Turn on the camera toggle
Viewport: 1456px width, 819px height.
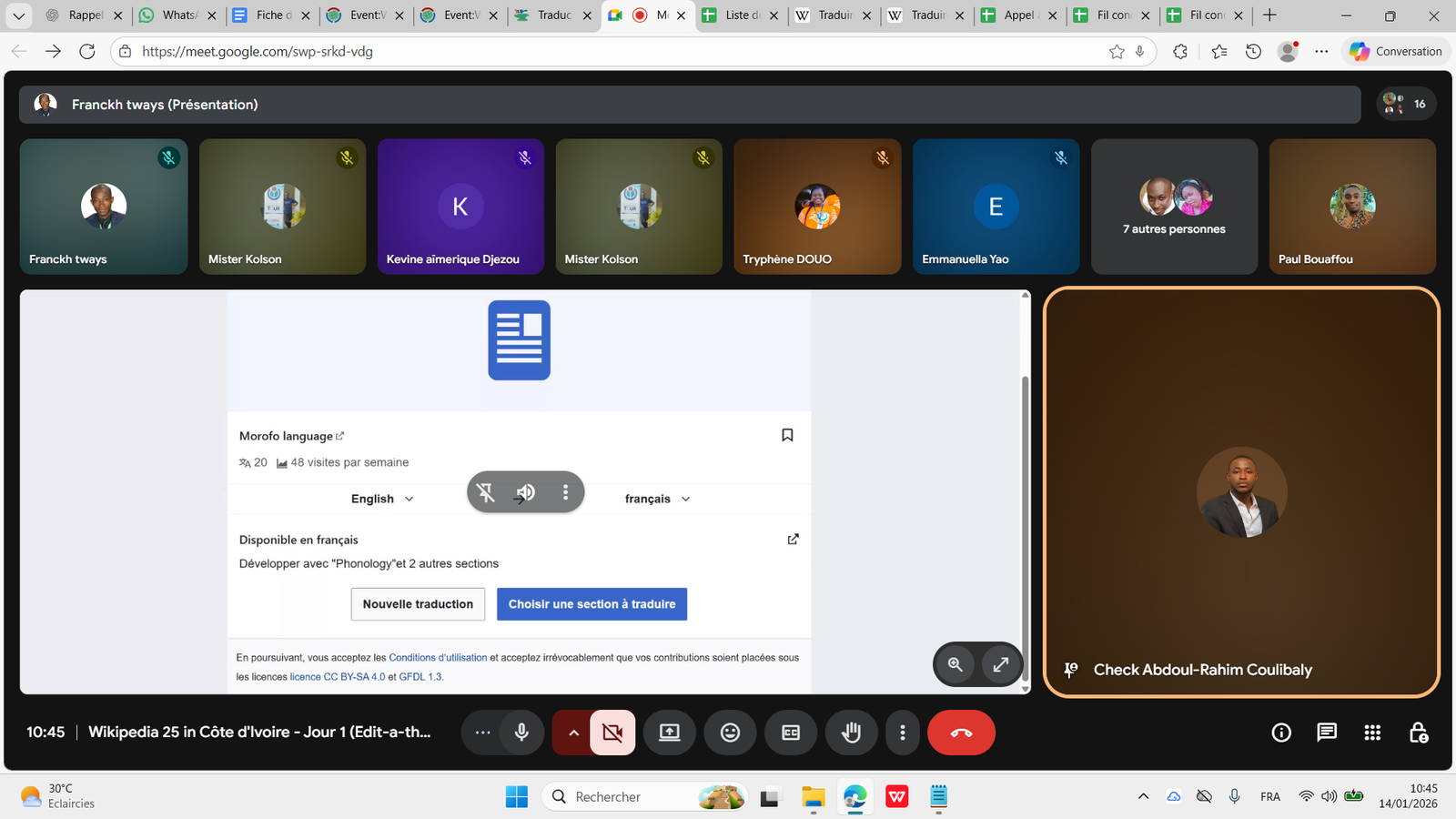[612, 733]
